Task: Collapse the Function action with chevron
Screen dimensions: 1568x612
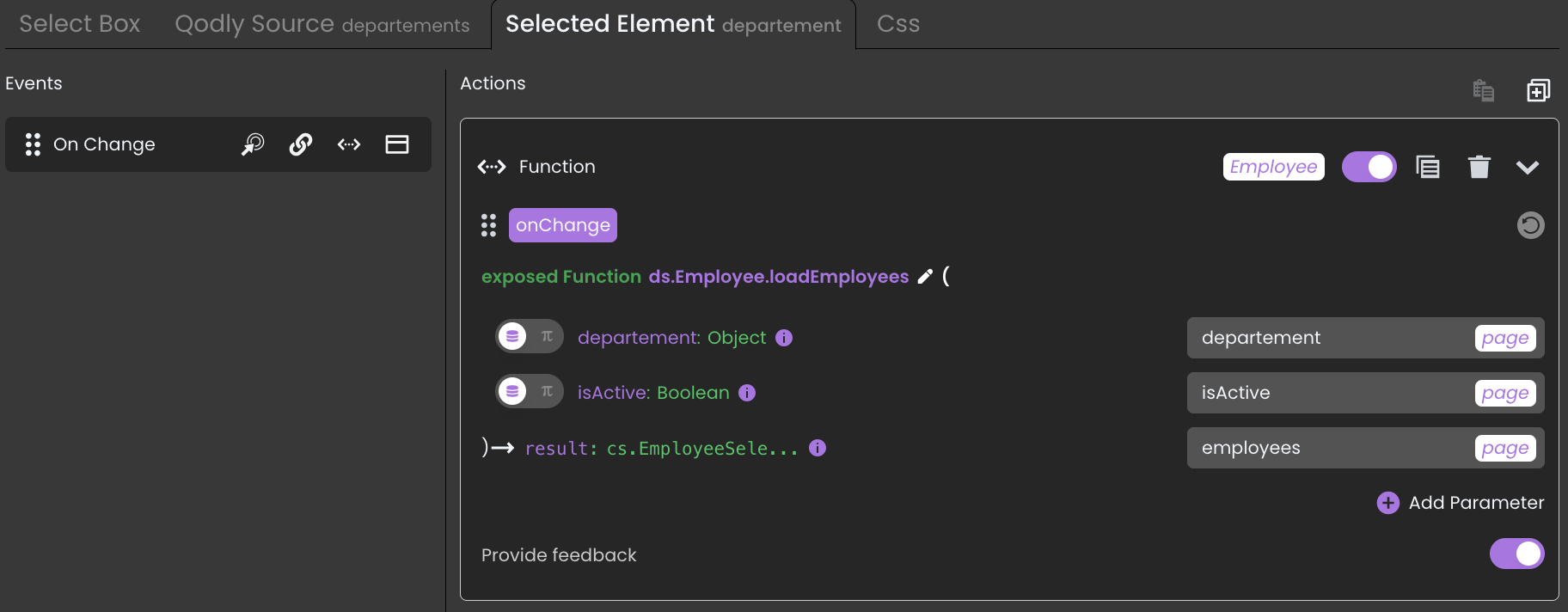Action: point(1528,167)
